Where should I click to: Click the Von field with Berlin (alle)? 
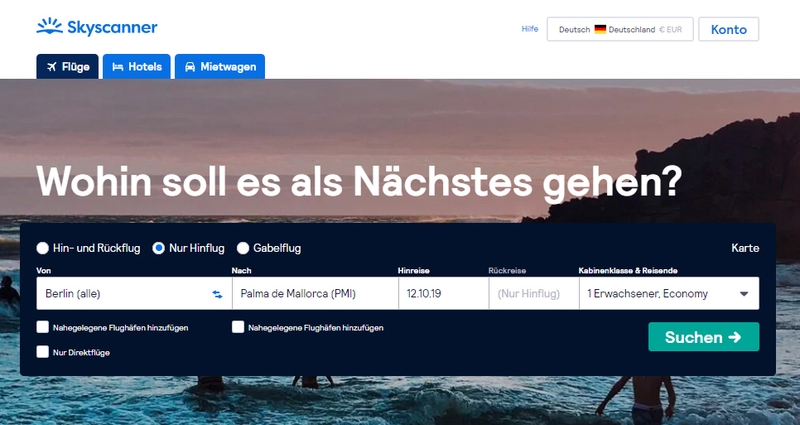[x=134, y=293]
